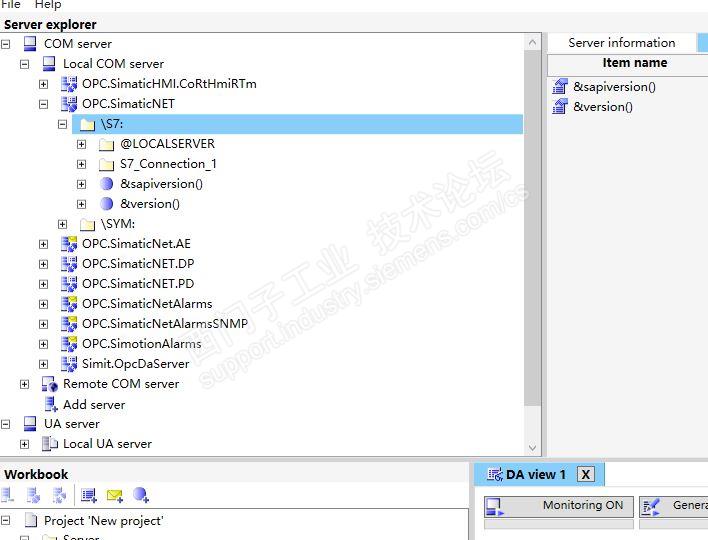Collapse the UA server node
Image resolution: width=708 pixels, height=540 pixels.
(5, 424)
